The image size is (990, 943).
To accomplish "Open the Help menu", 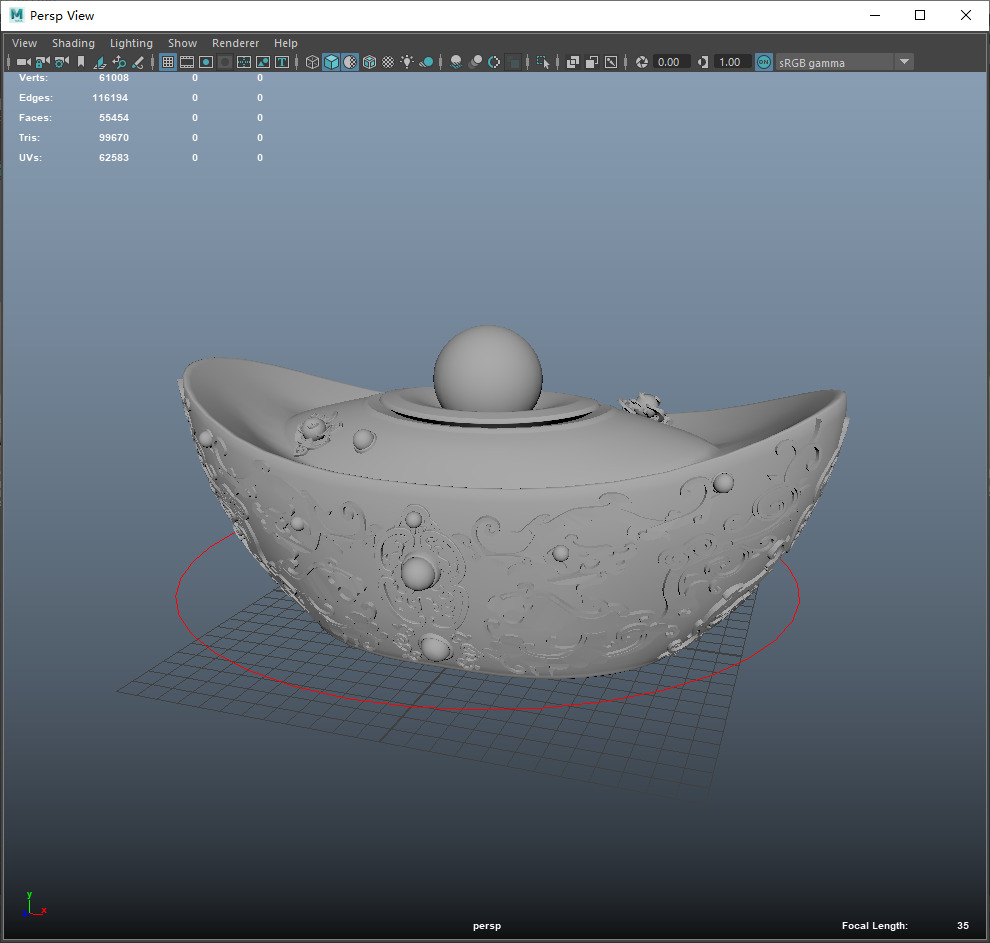I will tap(285, 43).
